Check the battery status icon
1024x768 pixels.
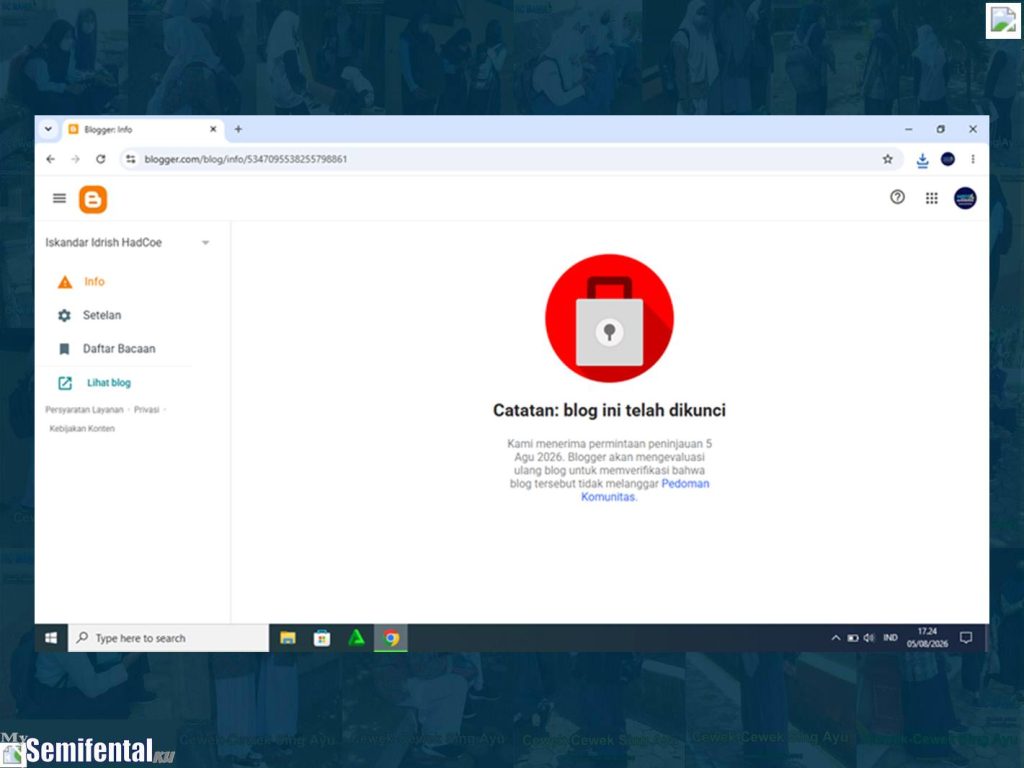[x=852, y=638]
